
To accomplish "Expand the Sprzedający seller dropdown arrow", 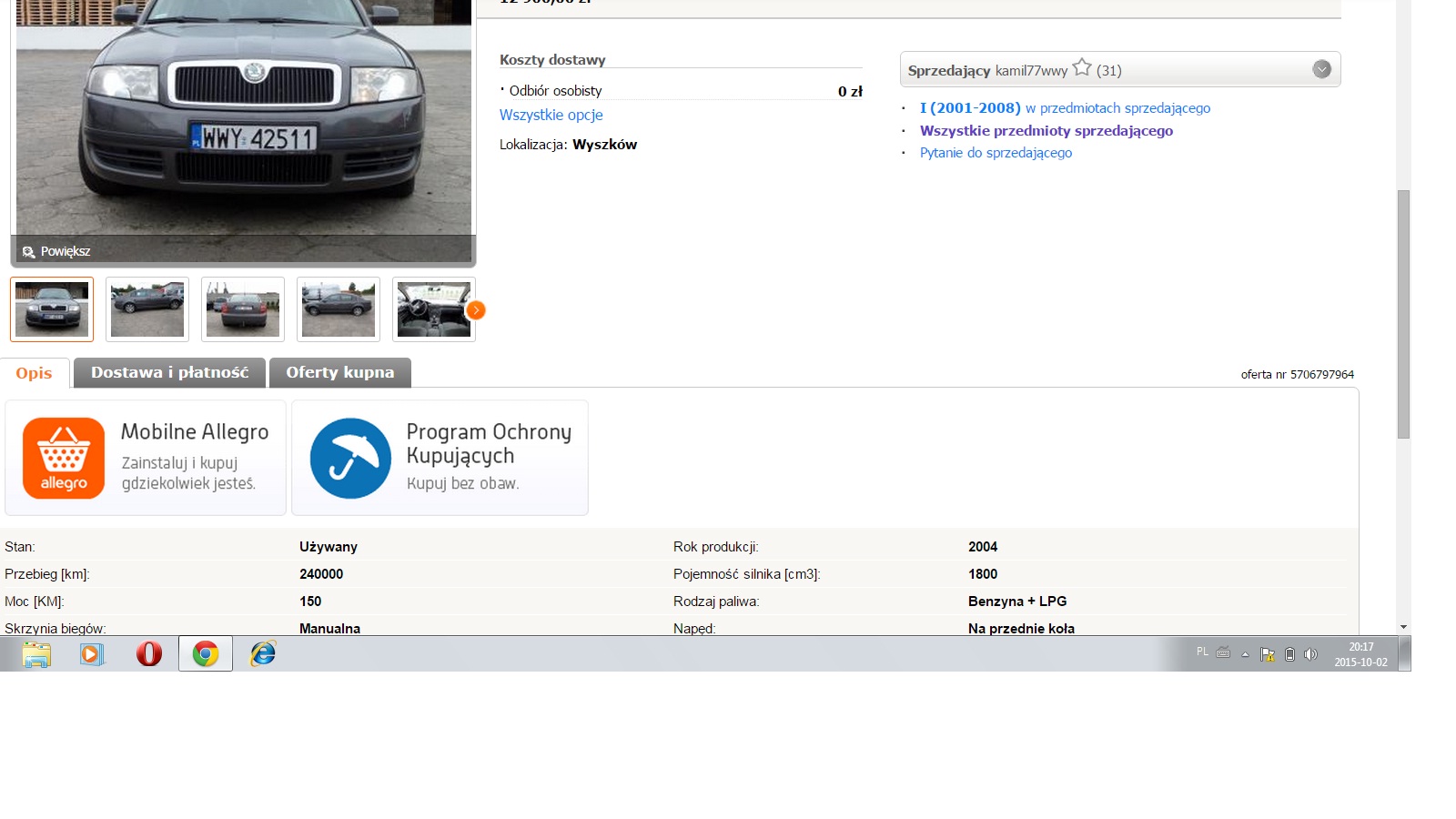I will point(1321,69).
